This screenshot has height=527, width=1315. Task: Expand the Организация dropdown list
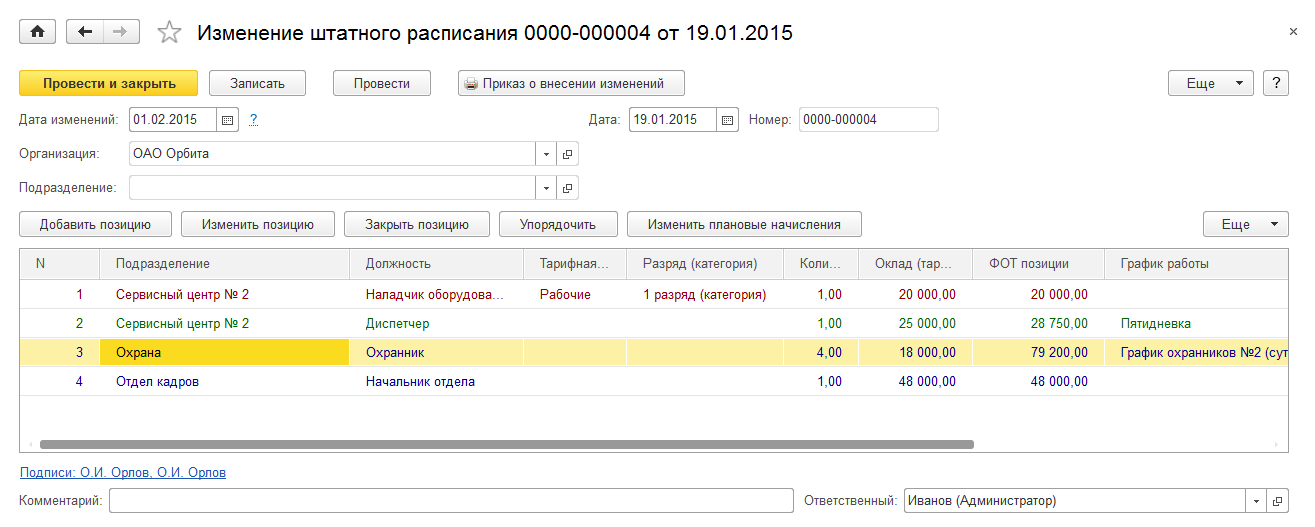click(x=546, y=154)
